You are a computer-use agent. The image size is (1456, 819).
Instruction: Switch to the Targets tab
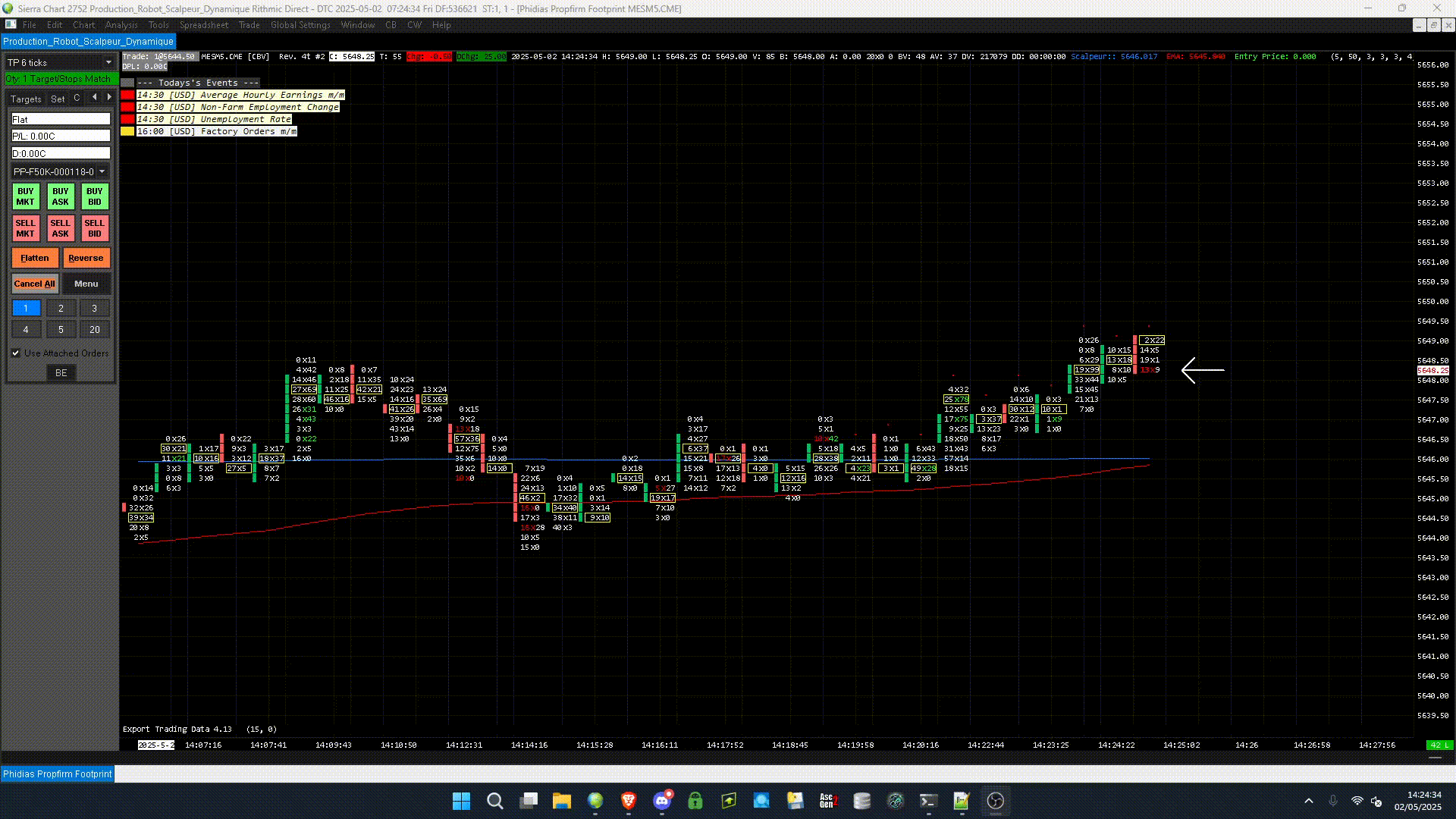coord(26,99)
